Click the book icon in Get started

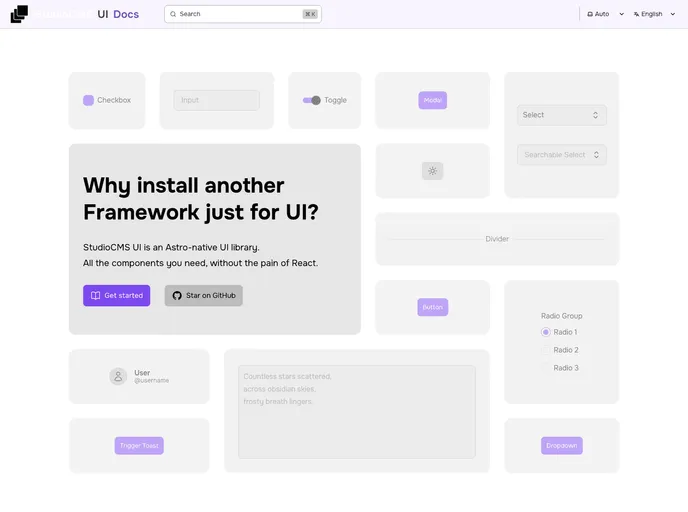[x=95, y=296]
